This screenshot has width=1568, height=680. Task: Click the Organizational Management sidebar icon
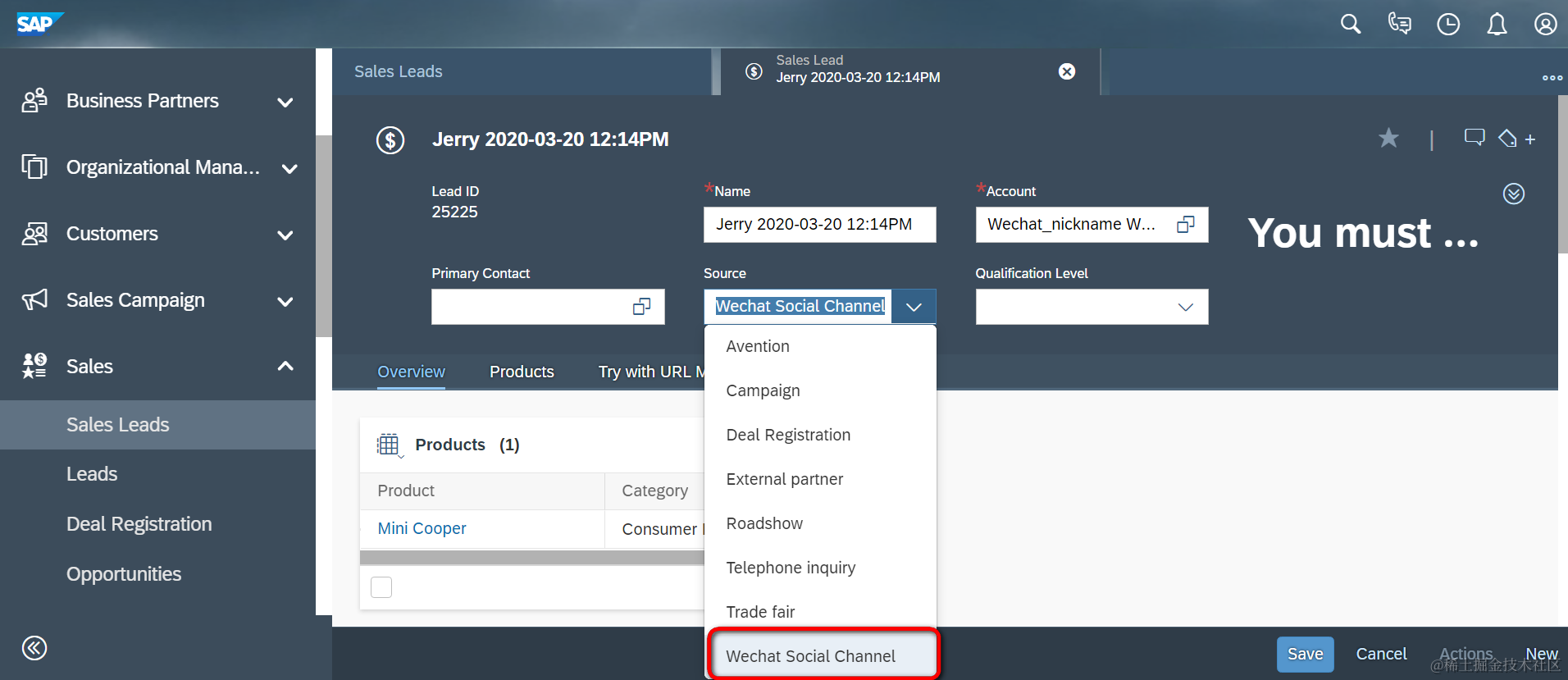(34, 167)
